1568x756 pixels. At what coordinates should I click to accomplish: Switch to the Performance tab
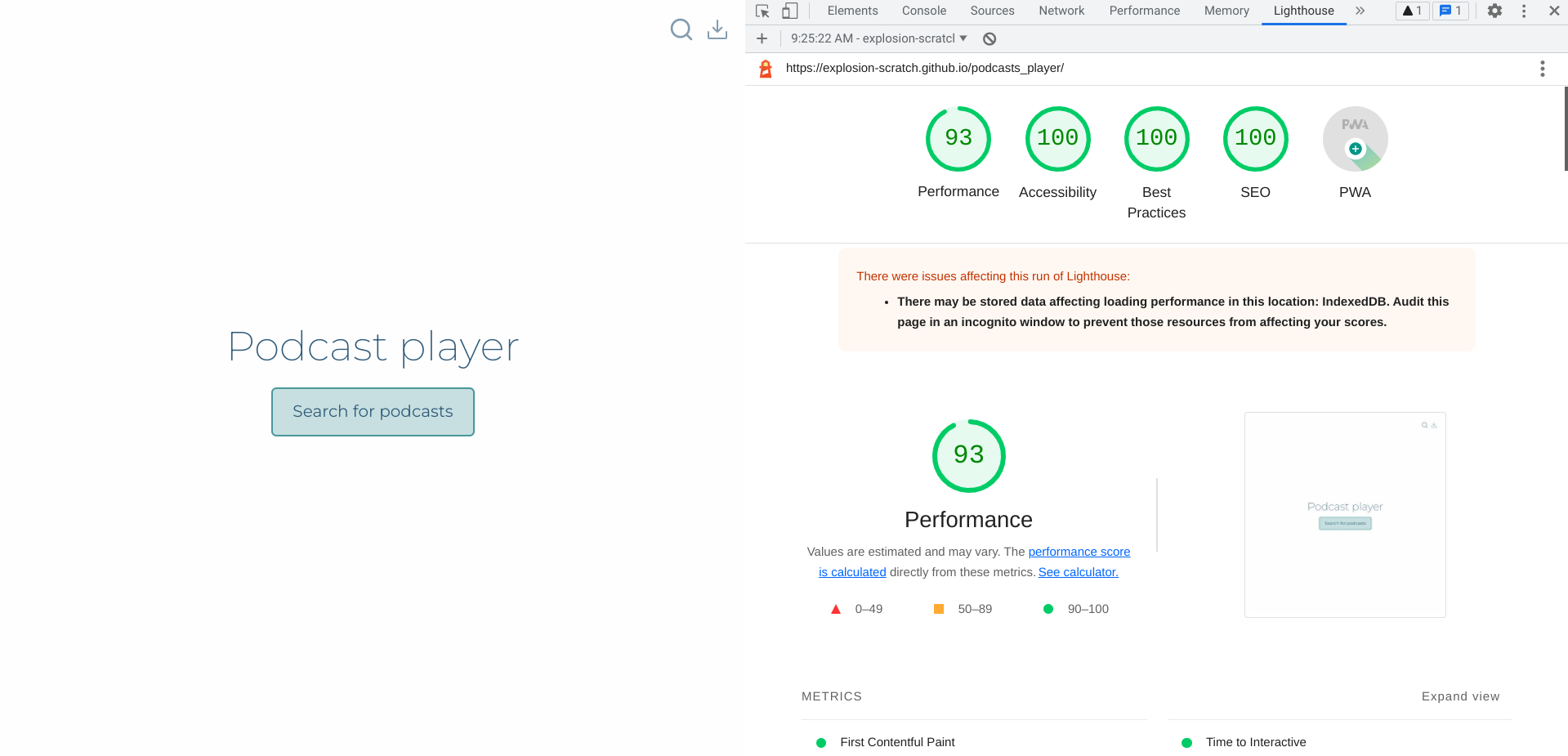point(1144,11)
